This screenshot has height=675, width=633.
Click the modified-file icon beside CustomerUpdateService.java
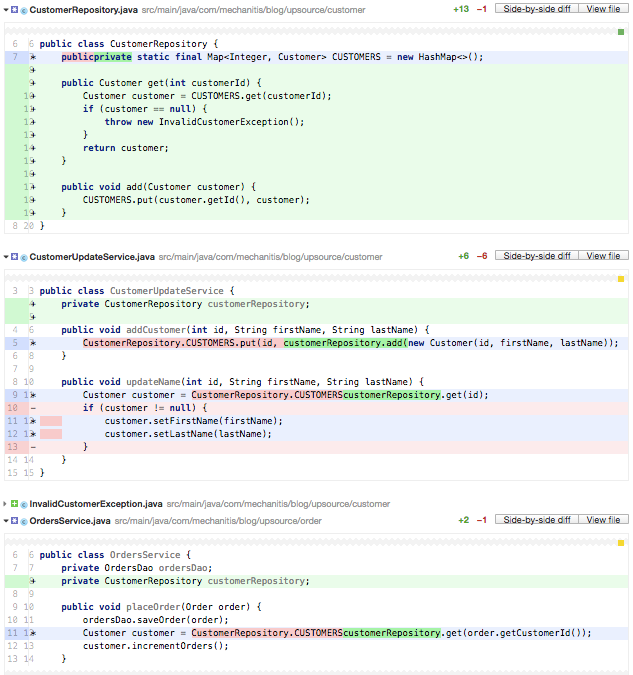[x=15, y=256]
